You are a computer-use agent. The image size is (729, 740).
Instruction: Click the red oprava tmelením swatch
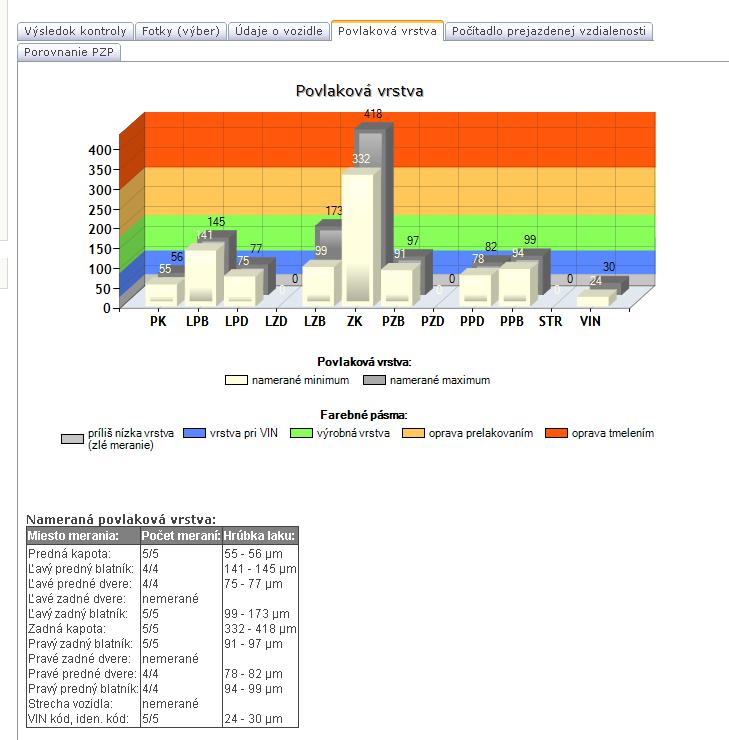(x=556, y=433)
